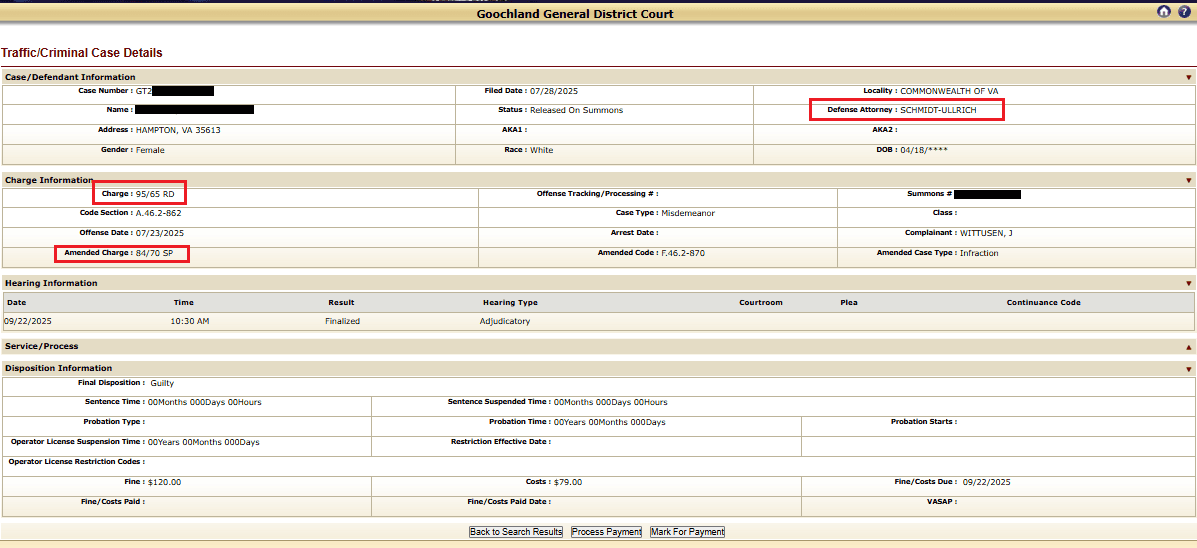The width and height of the screenshot is (1197, 548).
Task: Click the Back to Search Results button
Action: (516, 532)
